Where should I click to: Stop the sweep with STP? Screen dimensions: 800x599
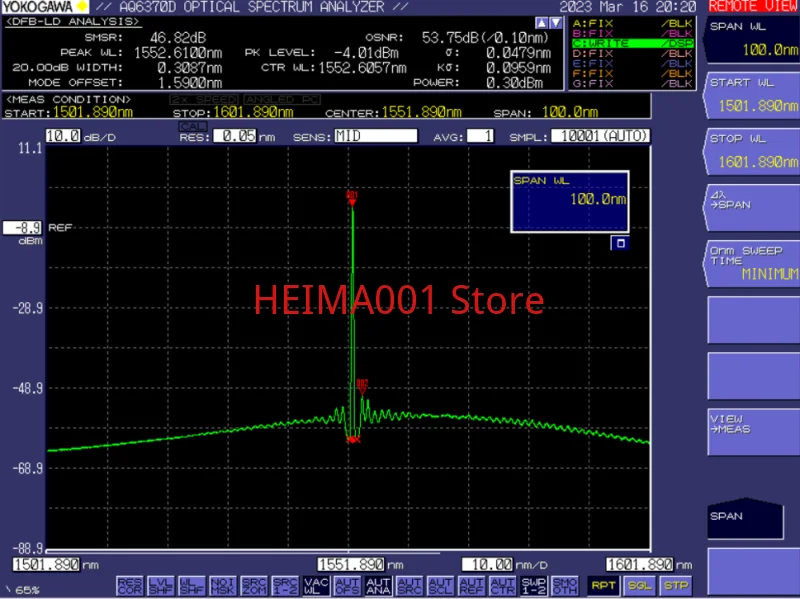click(676, 585)
